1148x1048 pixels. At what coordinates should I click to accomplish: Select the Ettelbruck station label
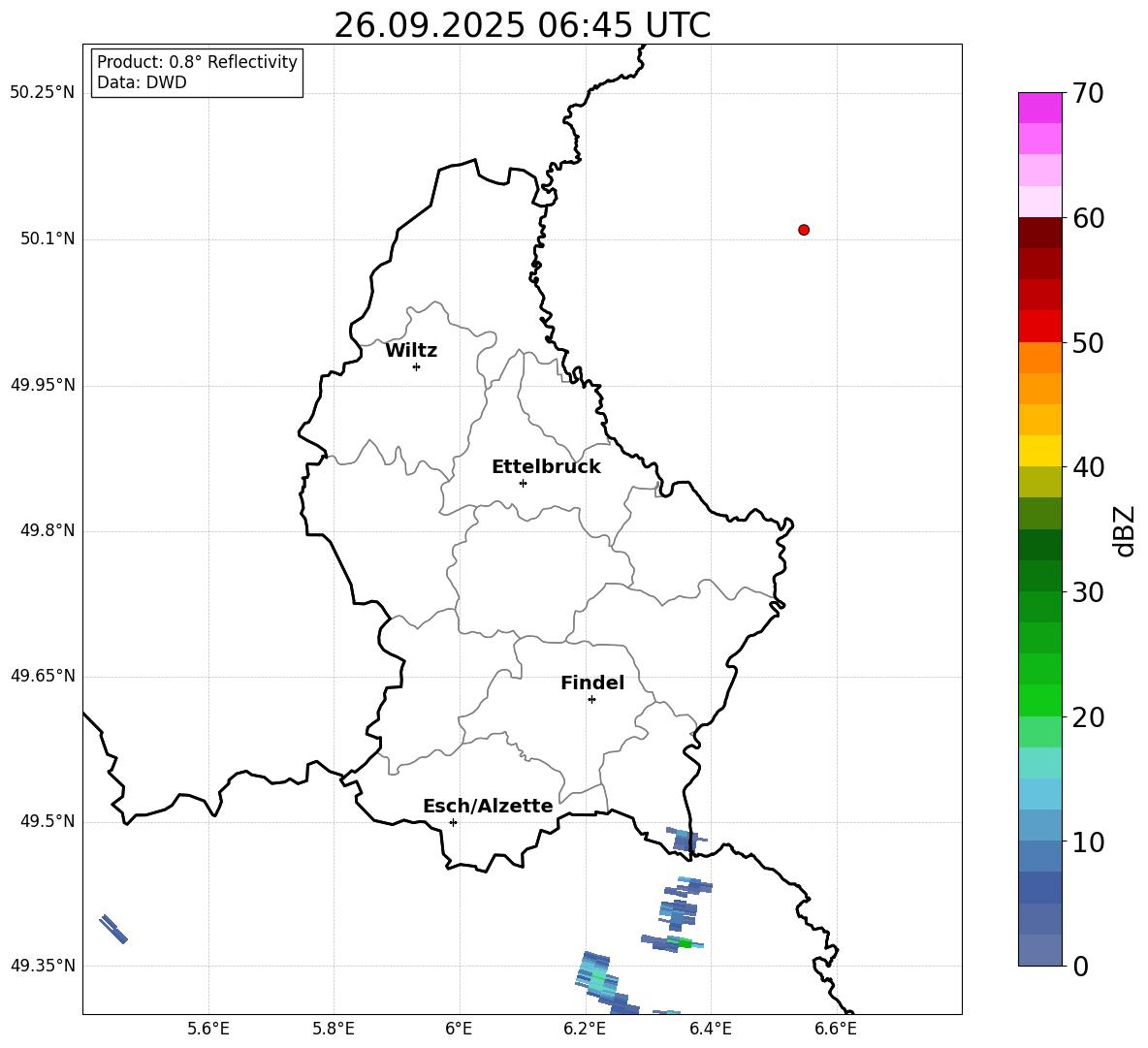click(x=546, y=467)
